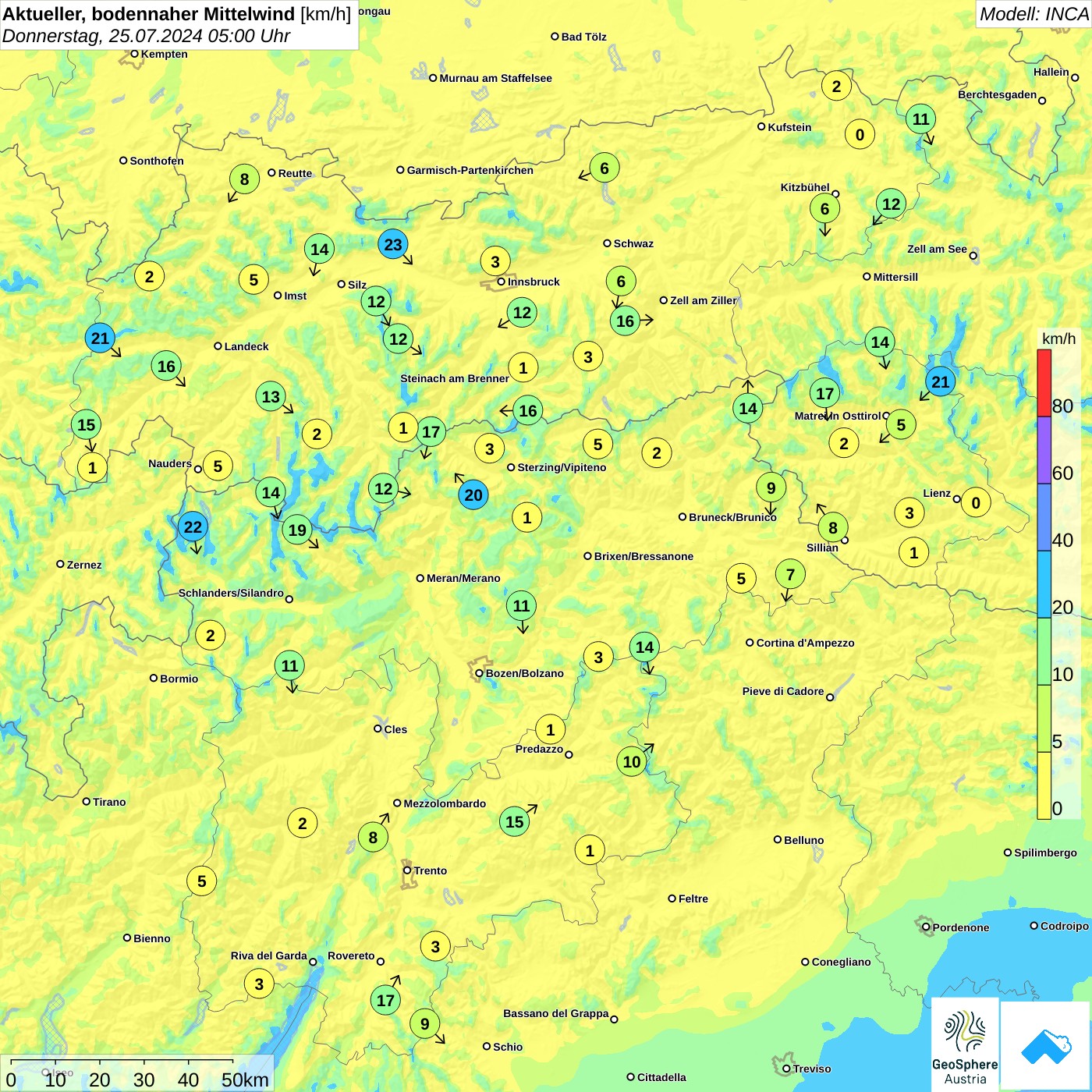Click the wind marker showing 7
Image resolution: width=1092 pixels, height=1092 pixels.
tap(790, 575)
